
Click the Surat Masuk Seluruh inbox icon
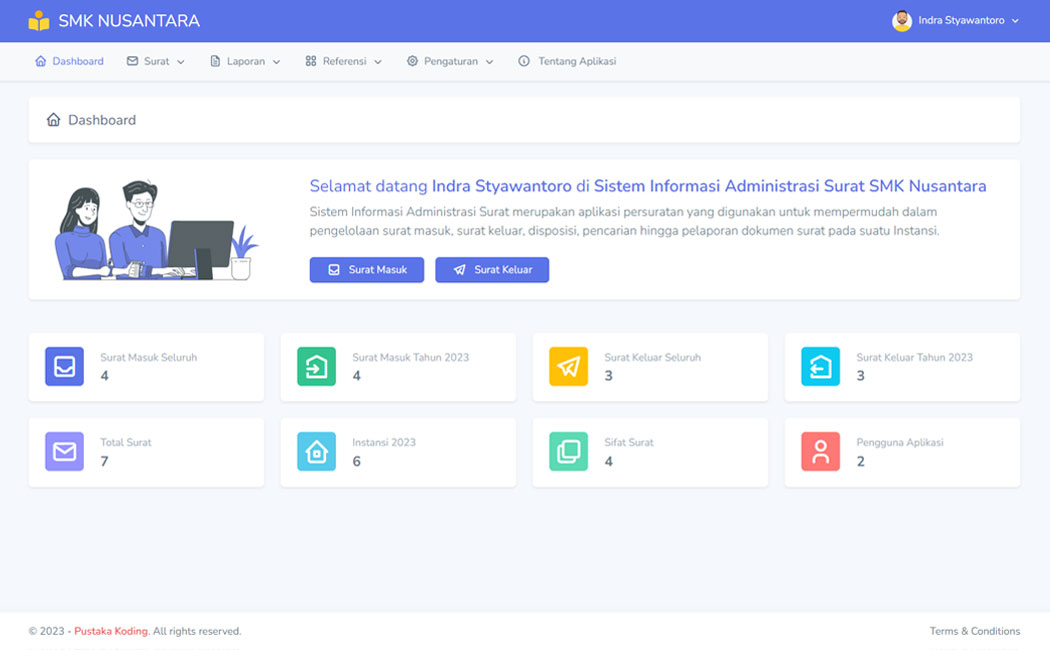click(x=64, y=366)
